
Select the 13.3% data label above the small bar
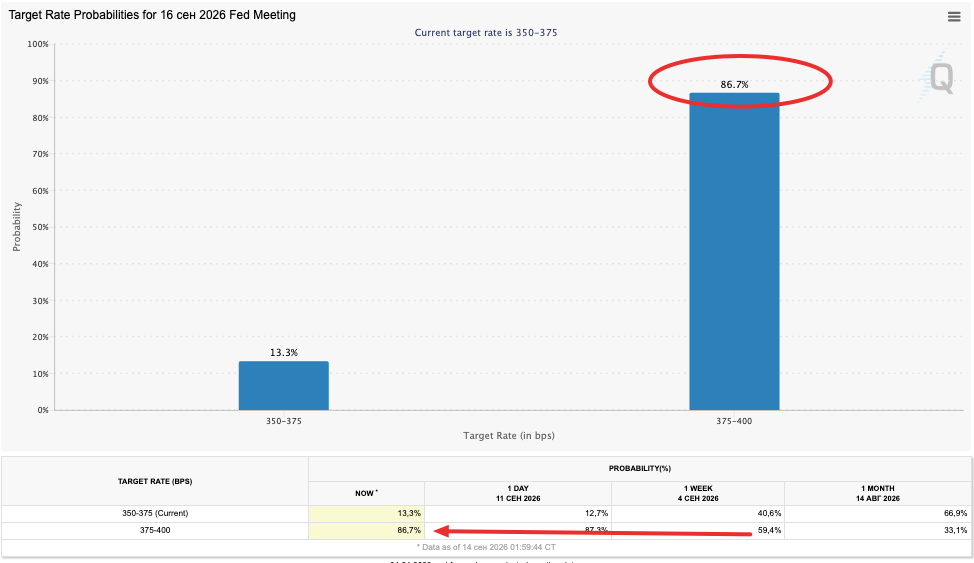(x=284, y=352)
